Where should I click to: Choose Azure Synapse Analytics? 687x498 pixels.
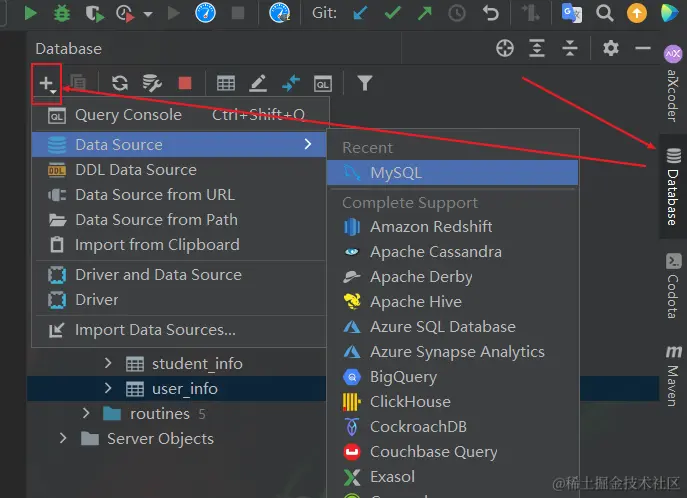(x=453, y=352)
